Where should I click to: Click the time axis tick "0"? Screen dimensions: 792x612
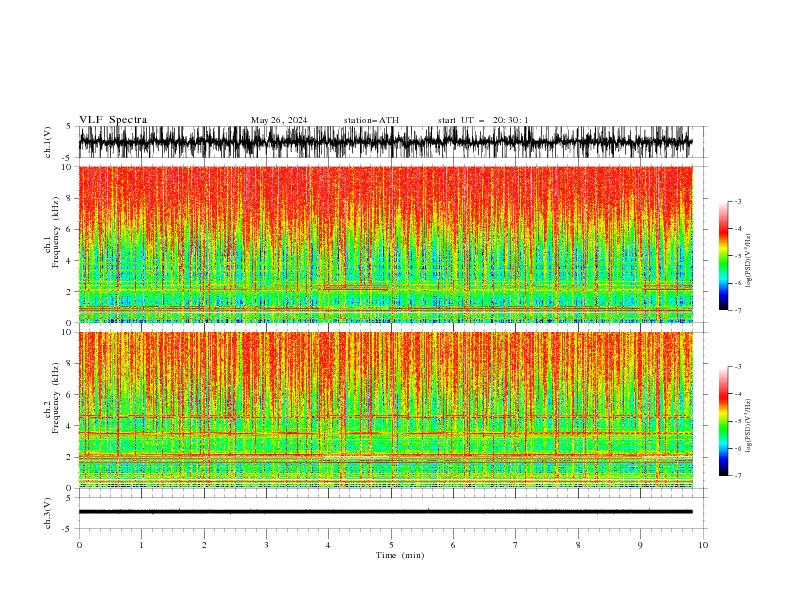point(79,545)
